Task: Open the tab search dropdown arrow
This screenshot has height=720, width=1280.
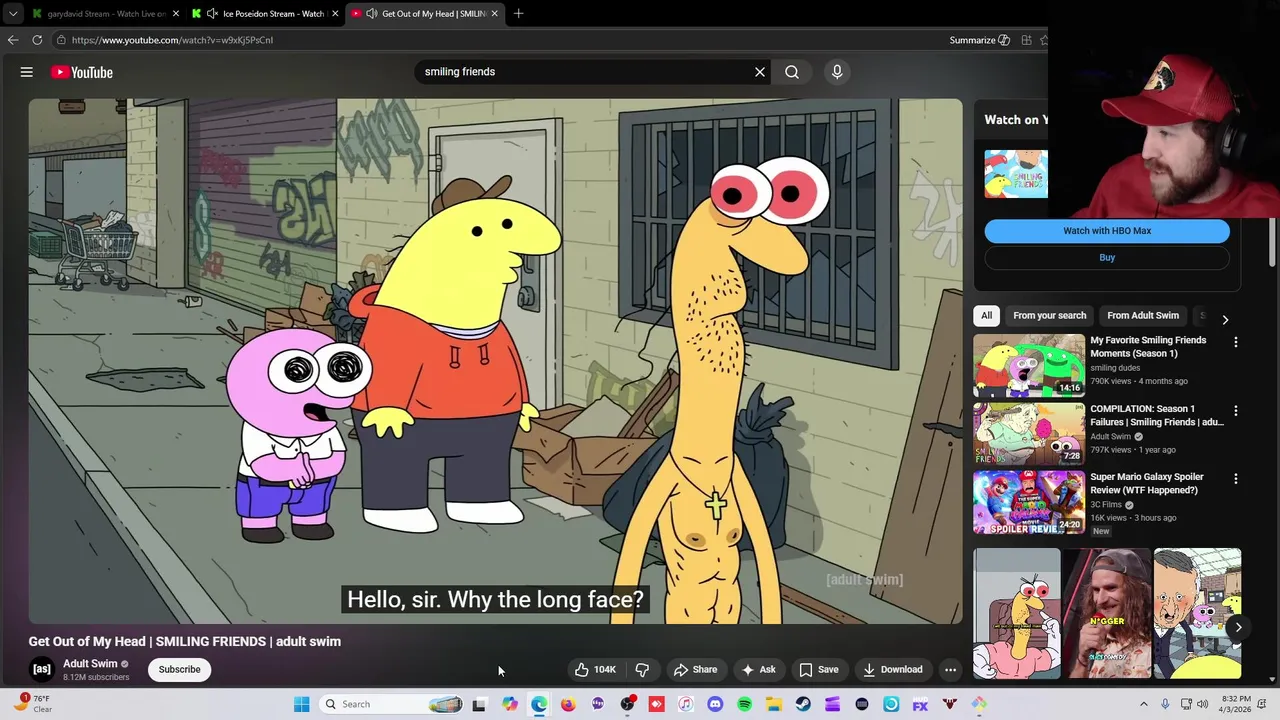Action: pyautogui.click(x=13, y=14)
